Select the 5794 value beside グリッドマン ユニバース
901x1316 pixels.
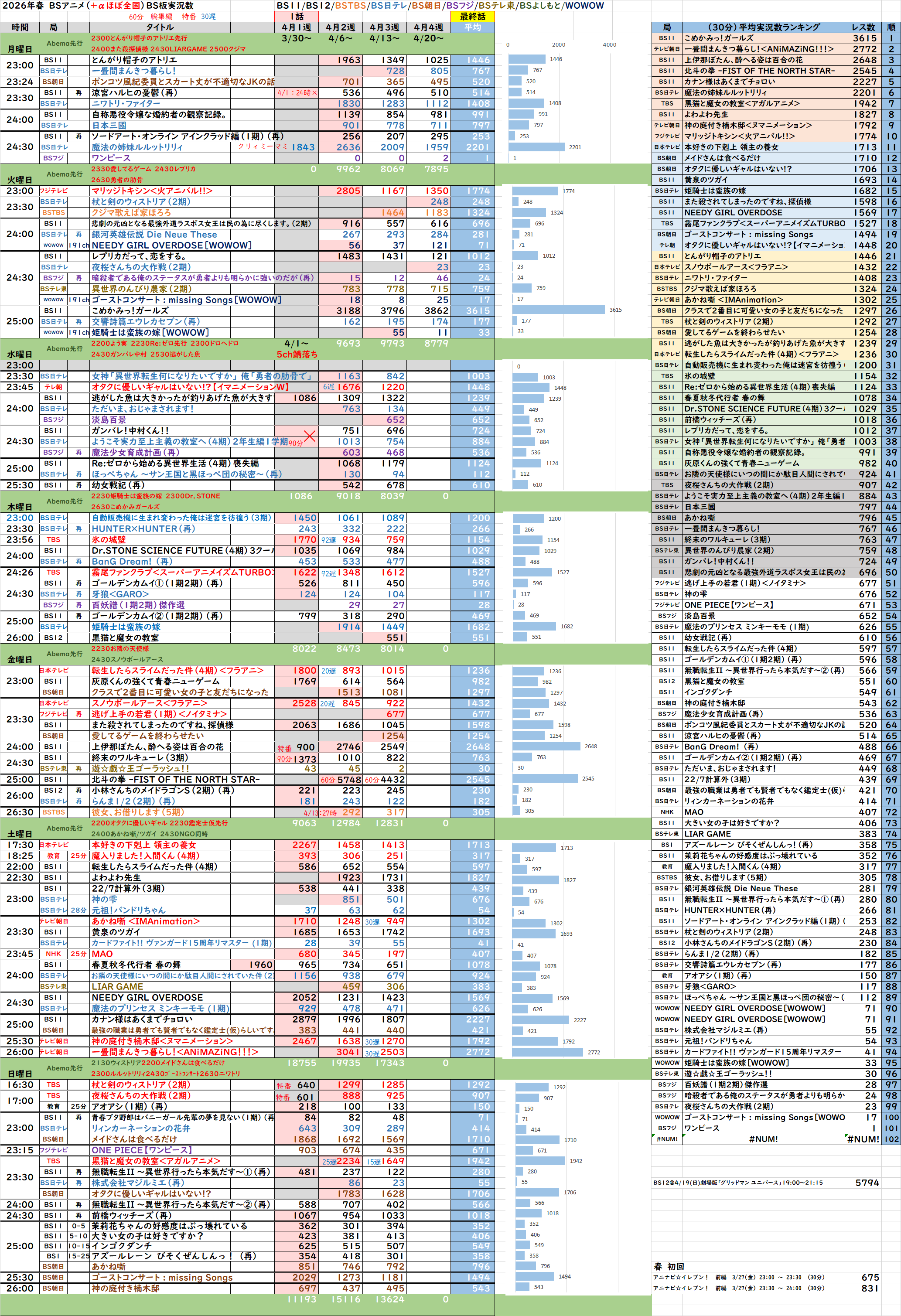click(x=867, y=1183)
